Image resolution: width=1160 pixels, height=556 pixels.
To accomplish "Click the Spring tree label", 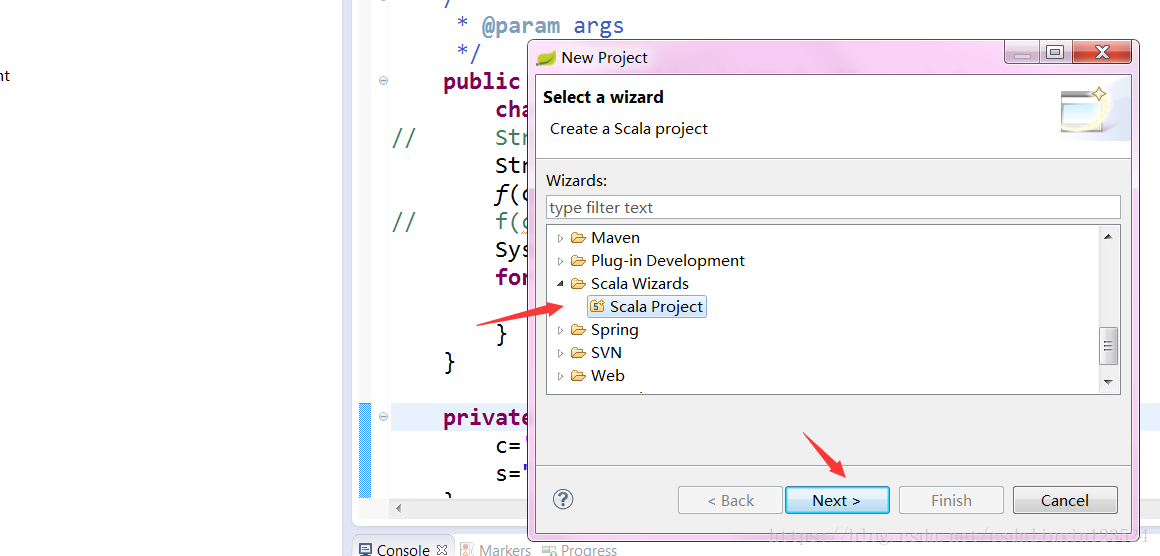I will point(615,330).
